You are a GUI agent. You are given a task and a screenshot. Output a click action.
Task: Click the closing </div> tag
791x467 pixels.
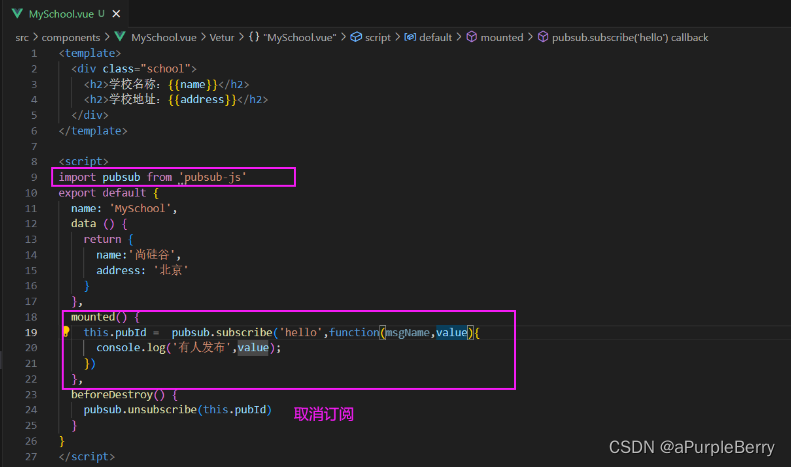(x=90, y=115)
